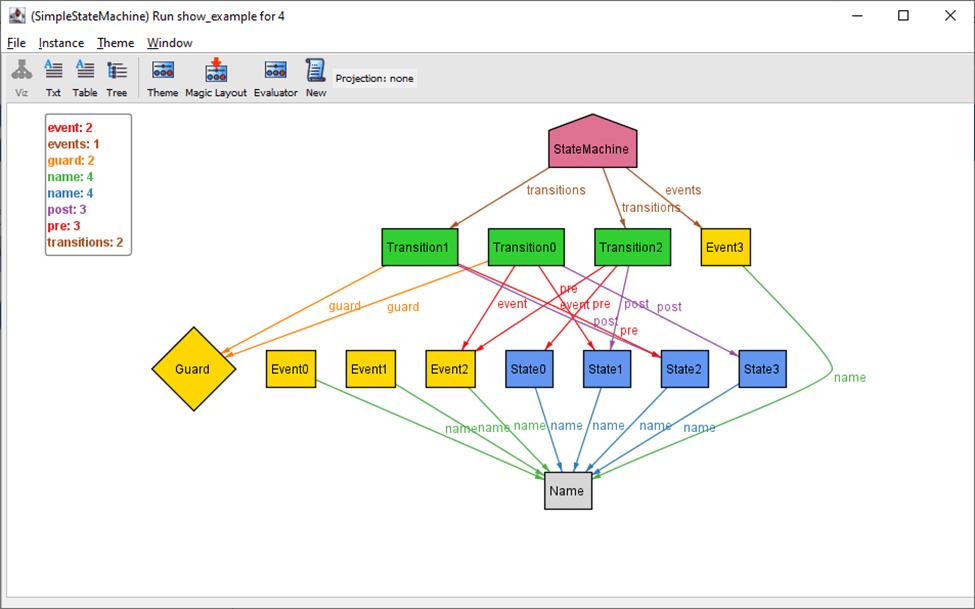Screen dimensions: 975x609
Task: Click the New instance icon
Action: tap(316, 78)
